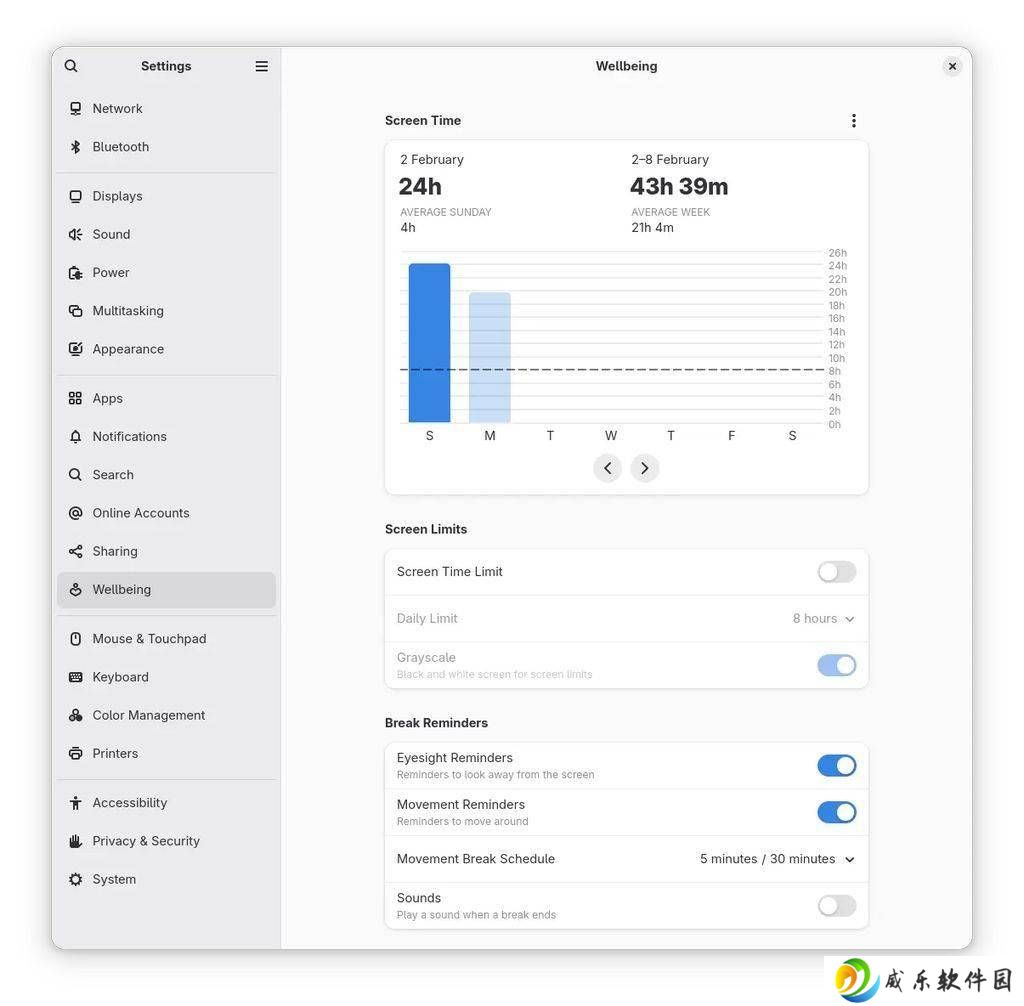The width and height of the screenshot is (1024, 1006).
Task: Click the Bluetooth icon in sidebar
Action: [x=76, y=147]
